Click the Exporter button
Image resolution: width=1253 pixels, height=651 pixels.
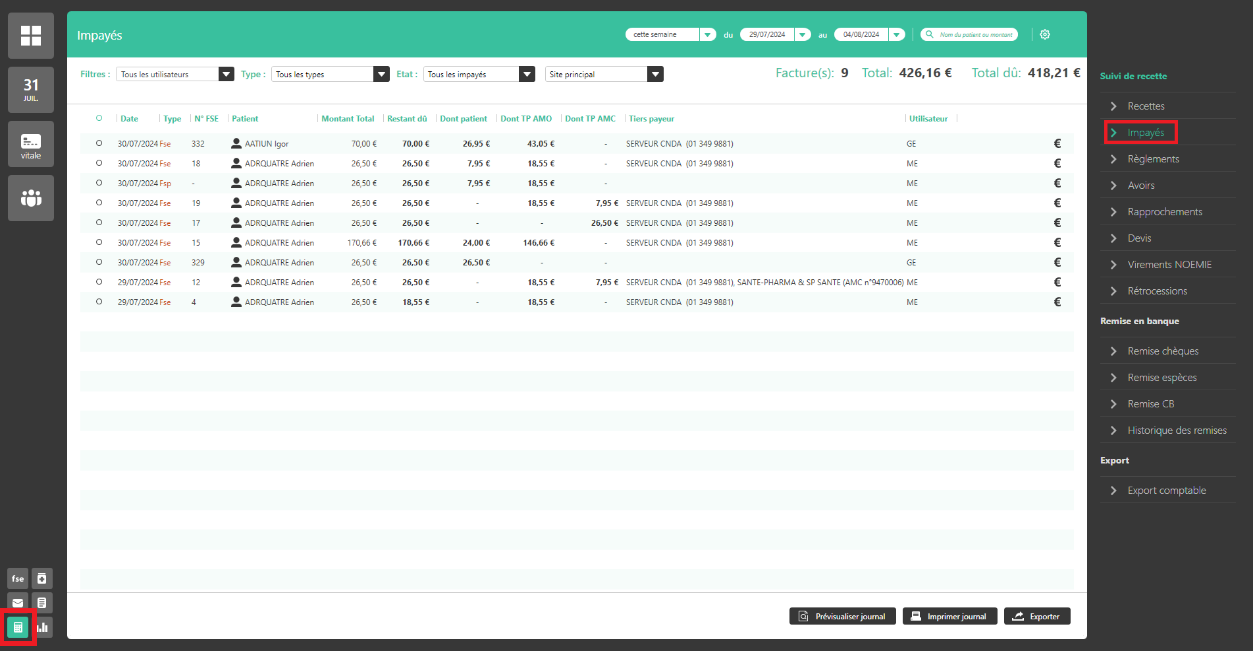coord(1037,616)
